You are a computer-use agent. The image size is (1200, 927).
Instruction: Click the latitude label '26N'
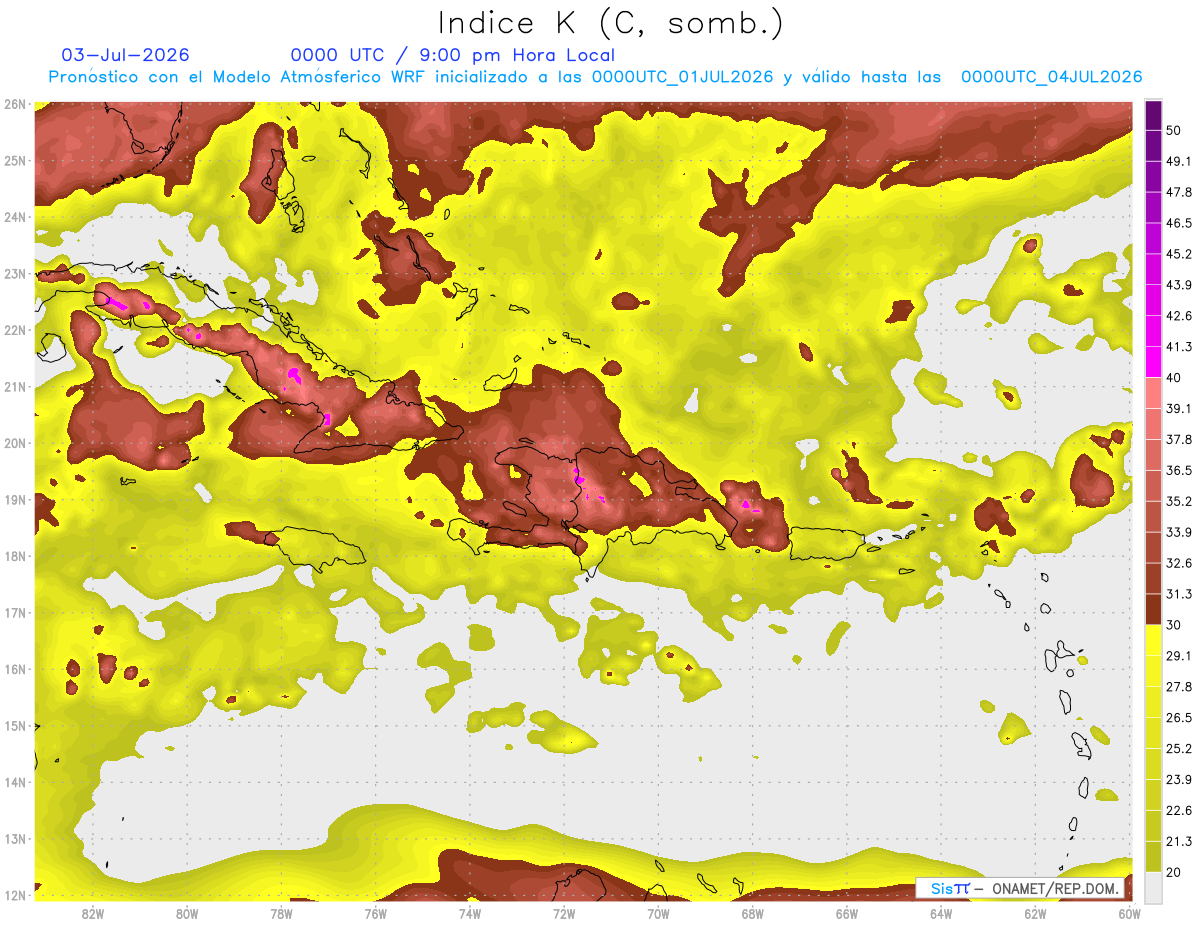click(x=14, y=104)
